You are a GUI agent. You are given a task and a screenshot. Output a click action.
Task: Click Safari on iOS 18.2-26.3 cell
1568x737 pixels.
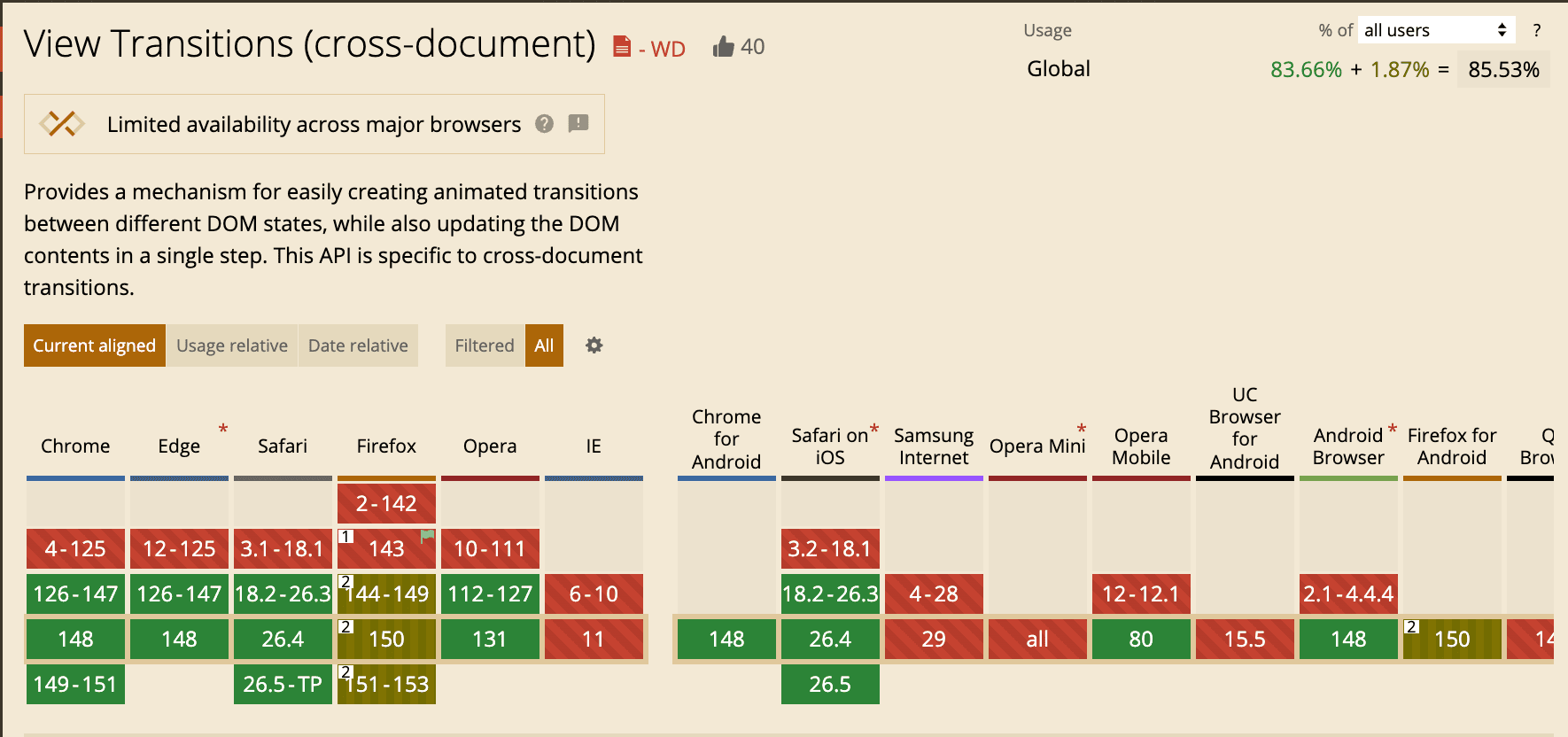[830, 594]
